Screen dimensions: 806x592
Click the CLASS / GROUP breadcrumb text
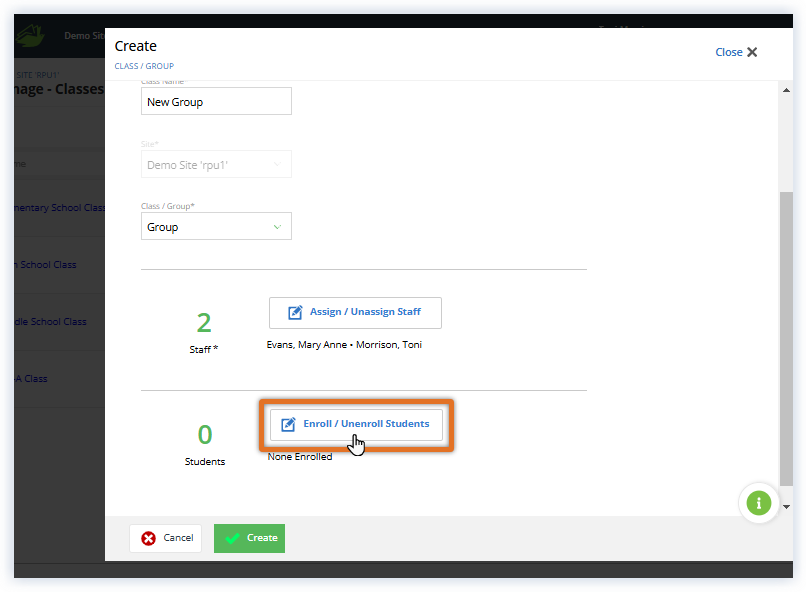pyautogui.click(x=144, y=66)
